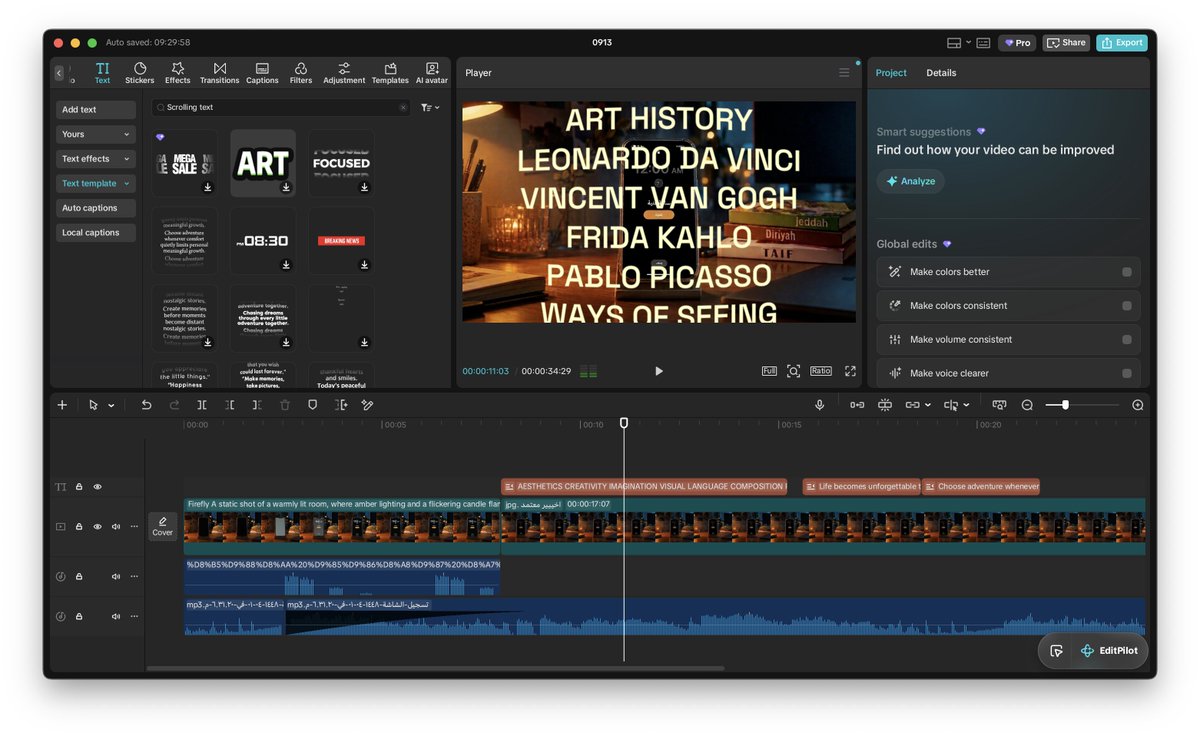Select Add text in sidebar
Image resolution: width=1200 pixels, height=736 pixels.
96,110
